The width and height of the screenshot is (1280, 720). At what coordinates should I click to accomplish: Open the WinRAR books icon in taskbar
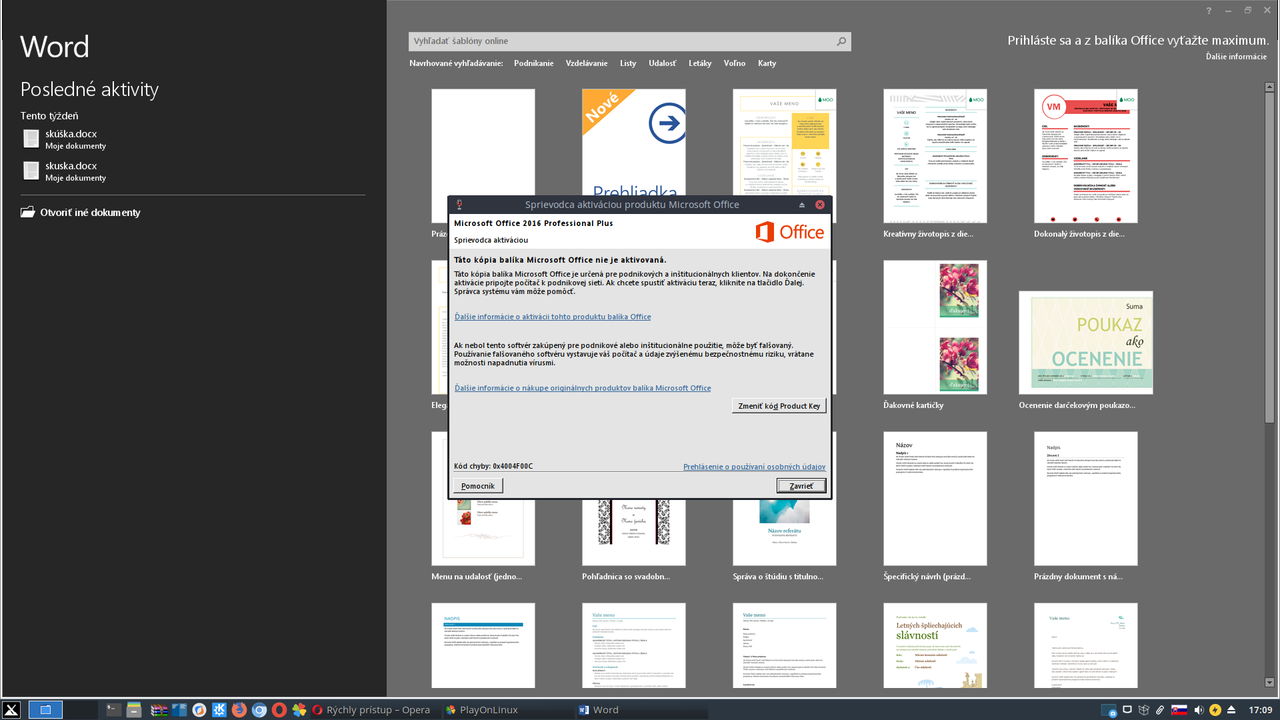[x=159, y=710]
